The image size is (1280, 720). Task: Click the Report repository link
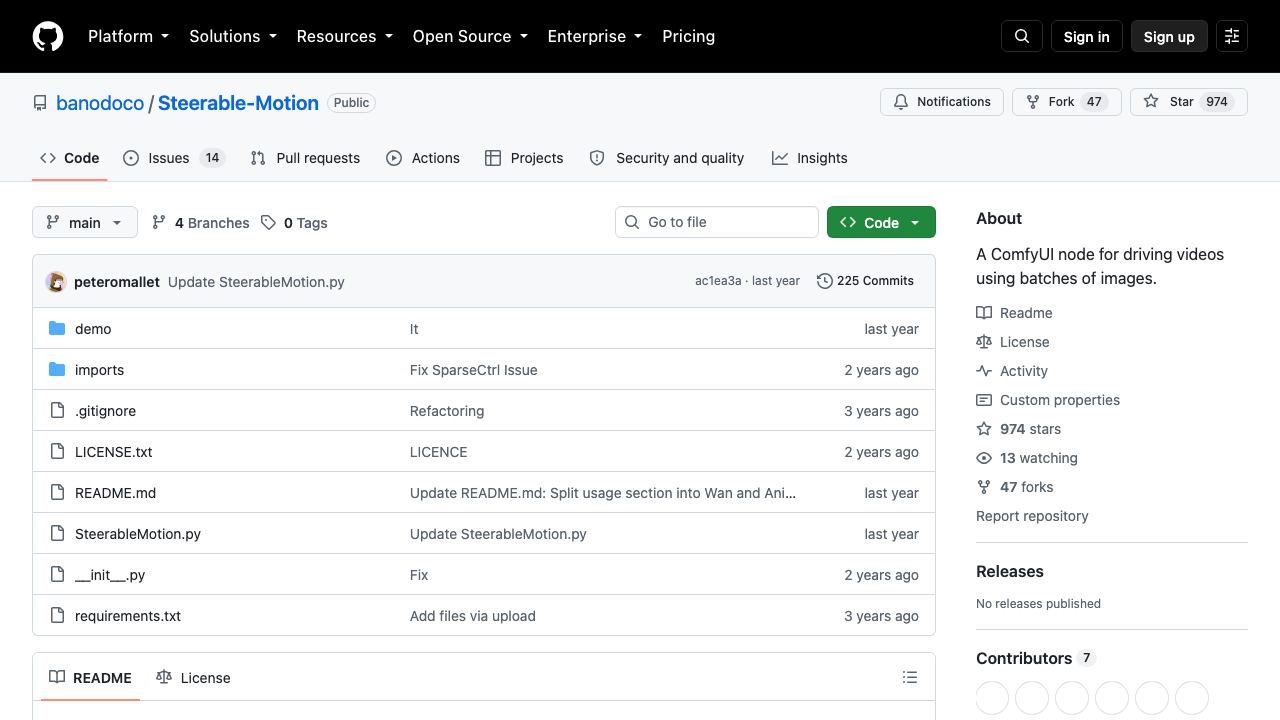[1032, 516]
